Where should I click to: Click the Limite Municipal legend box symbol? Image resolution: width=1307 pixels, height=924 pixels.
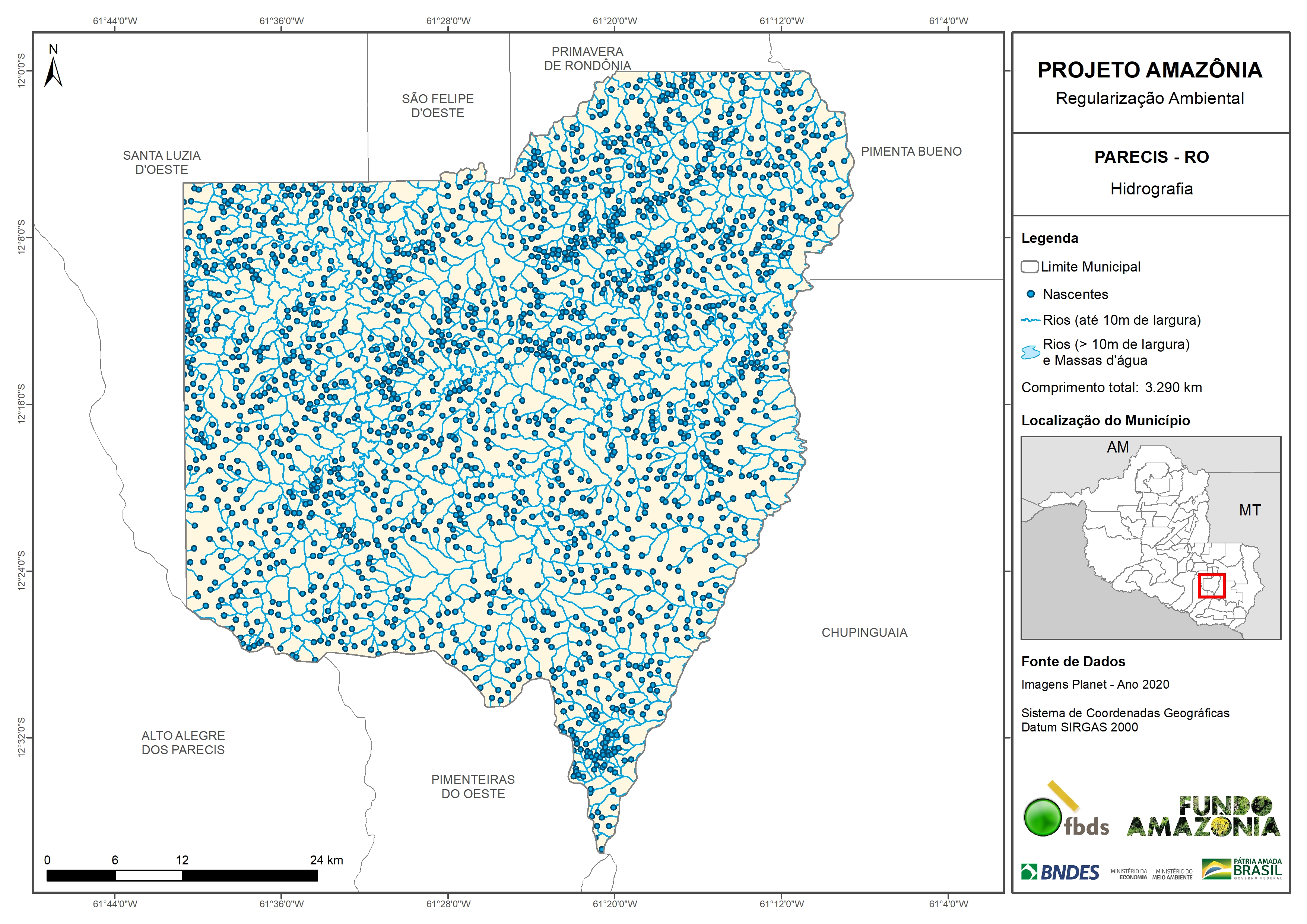pyautogui.click(x=1029, y=267)
